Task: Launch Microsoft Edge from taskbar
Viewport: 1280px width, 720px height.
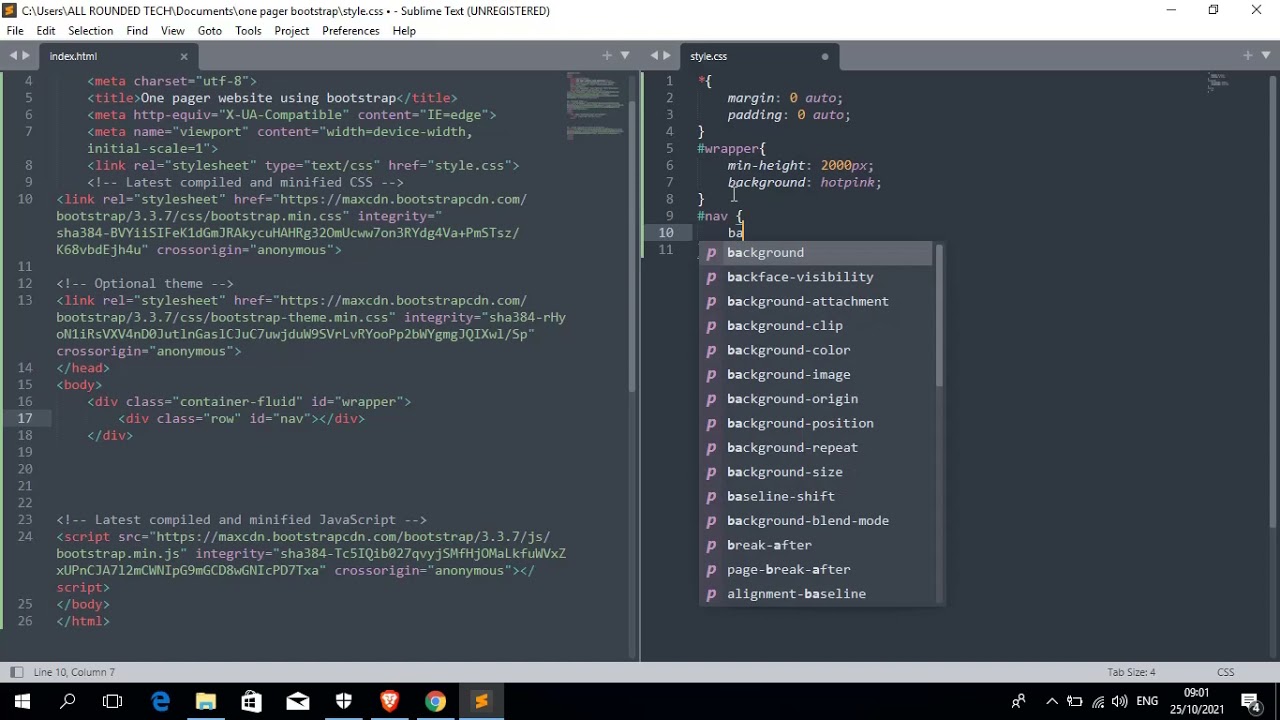Action: [160, 702]
